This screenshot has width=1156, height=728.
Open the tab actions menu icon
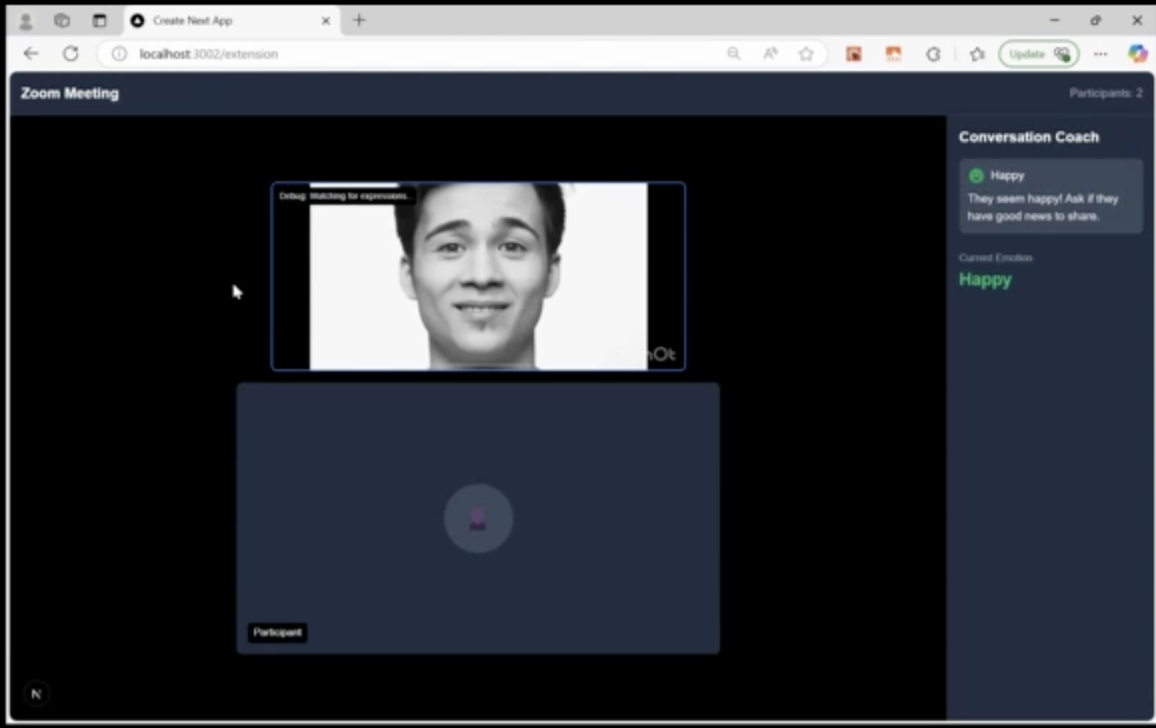point(99,21)
